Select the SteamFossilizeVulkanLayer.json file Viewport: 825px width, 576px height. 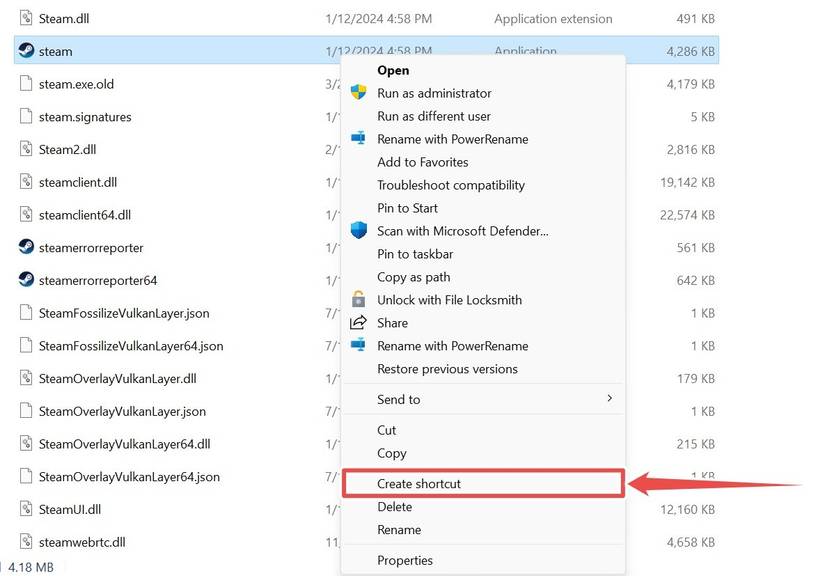tap(124, 313)
